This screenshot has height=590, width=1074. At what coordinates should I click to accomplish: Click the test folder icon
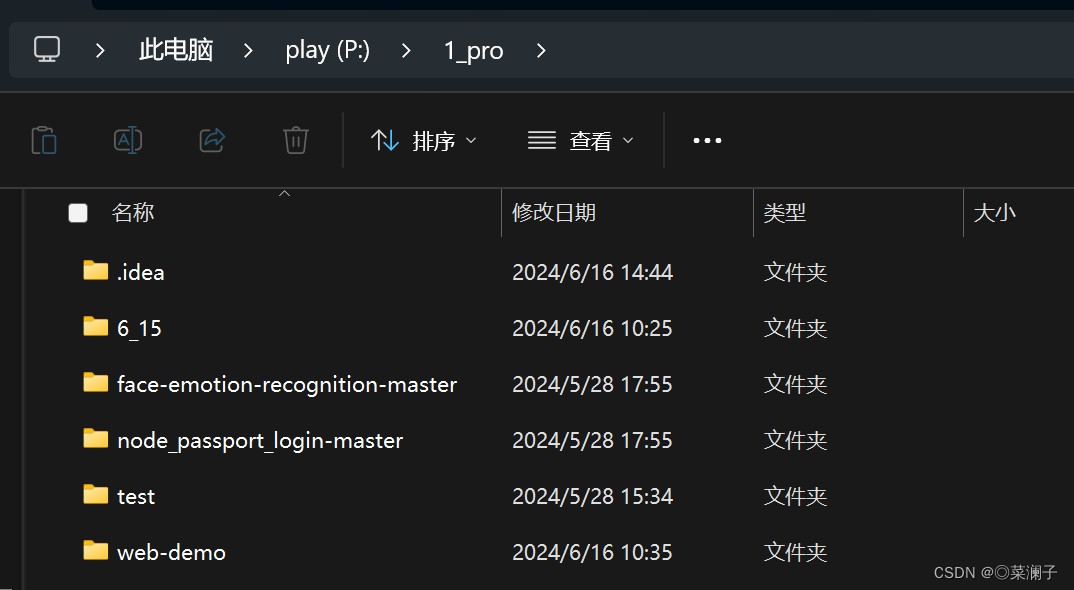click(x=95, y=495)
